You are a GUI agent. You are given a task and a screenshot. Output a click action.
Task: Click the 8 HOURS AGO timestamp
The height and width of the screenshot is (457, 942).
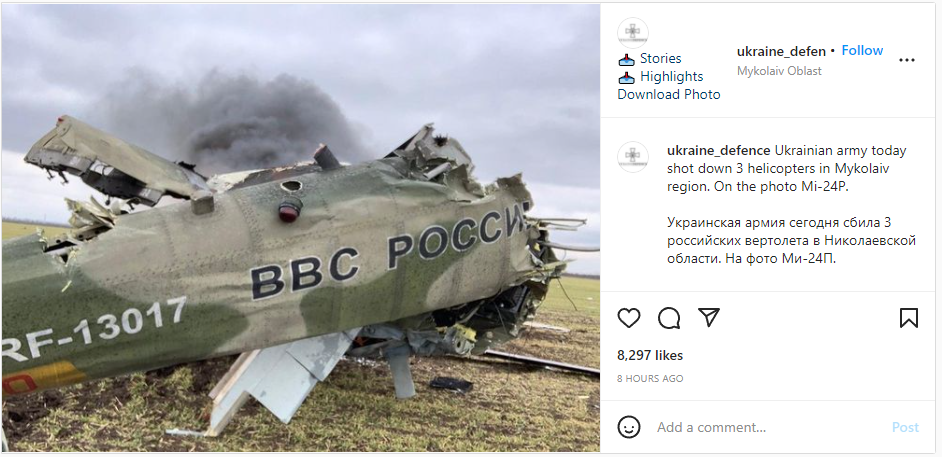[x=650, y=379]
